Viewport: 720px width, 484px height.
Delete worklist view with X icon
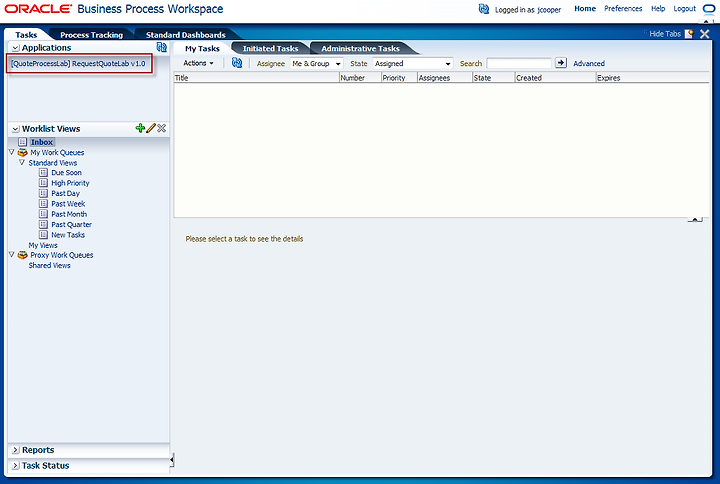tap(162, 128)
